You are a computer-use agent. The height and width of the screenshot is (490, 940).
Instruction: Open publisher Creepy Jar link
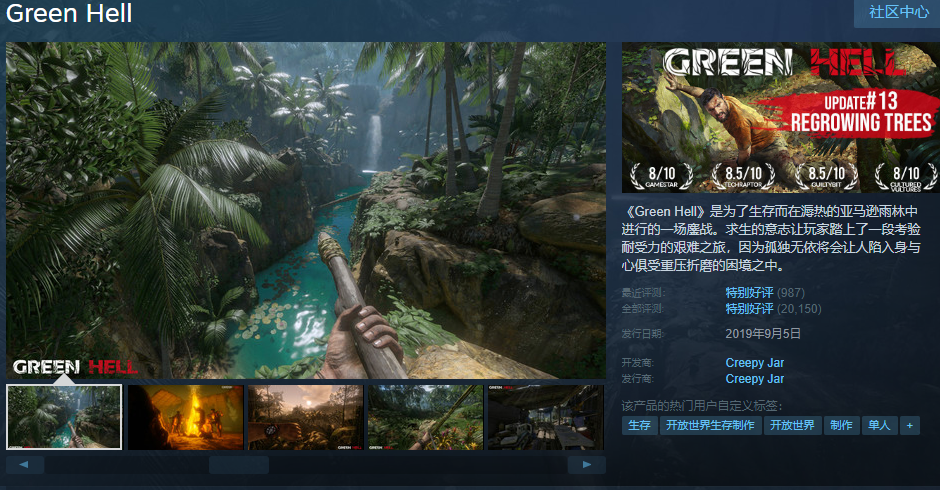point(754,379)
